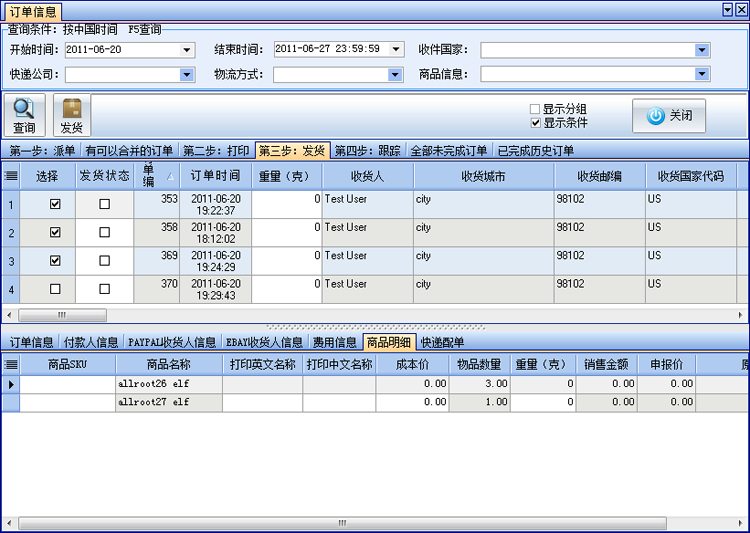Open the order grid column menu icon
Viewport: 750px width, 533px height.
point(11,176)
